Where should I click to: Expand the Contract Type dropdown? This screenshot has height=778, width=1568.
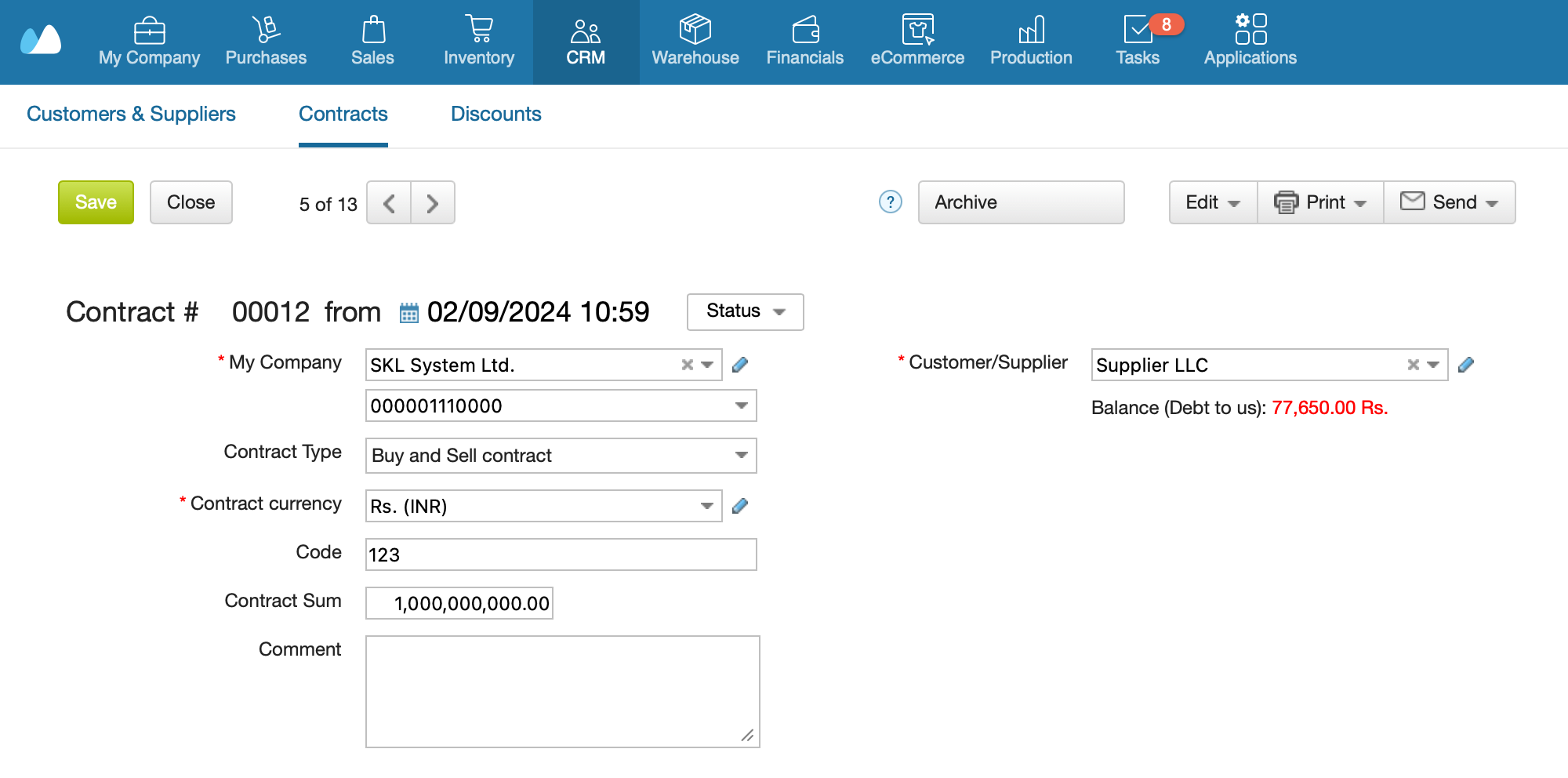pyautogui.click(x=741, y=456)
